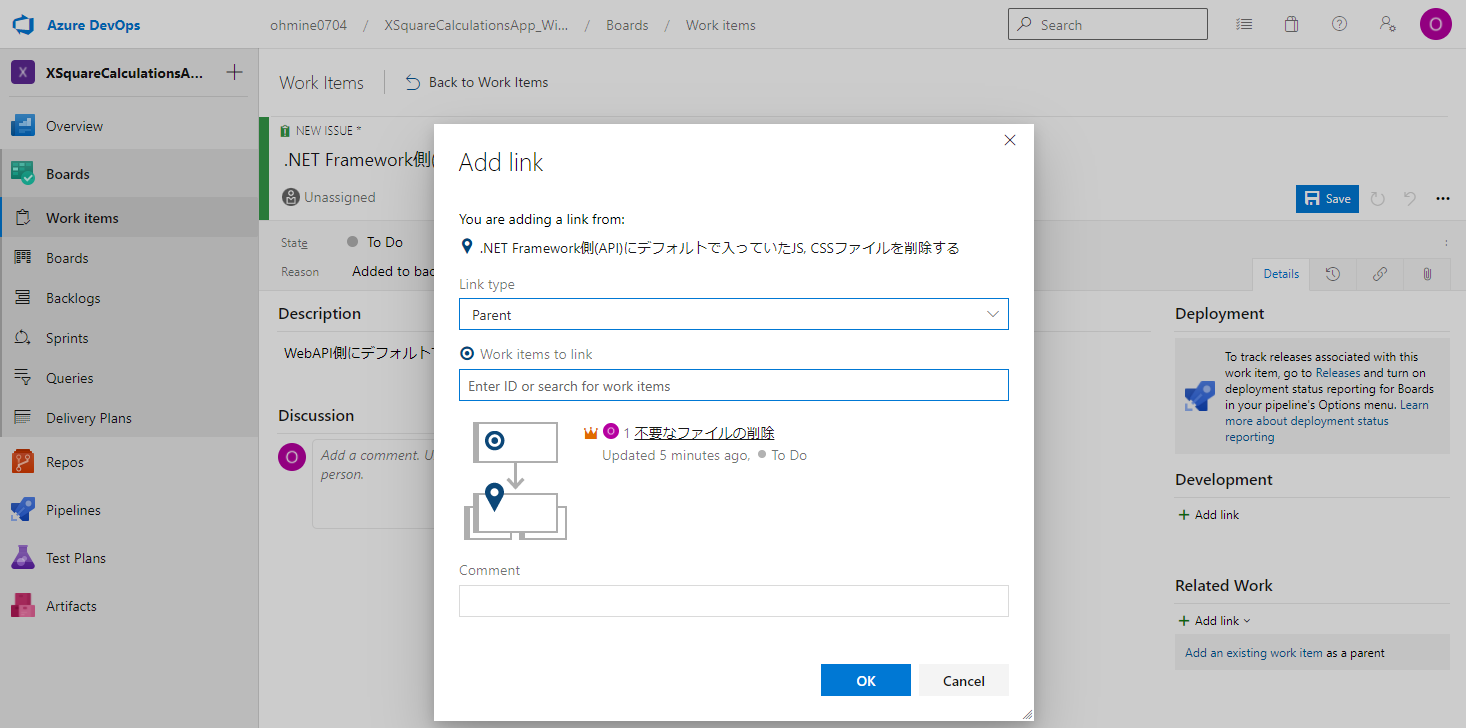This screenshot has width=1466, height=728.
Task: Open Sprints in the sidebar
Action: 129,338
